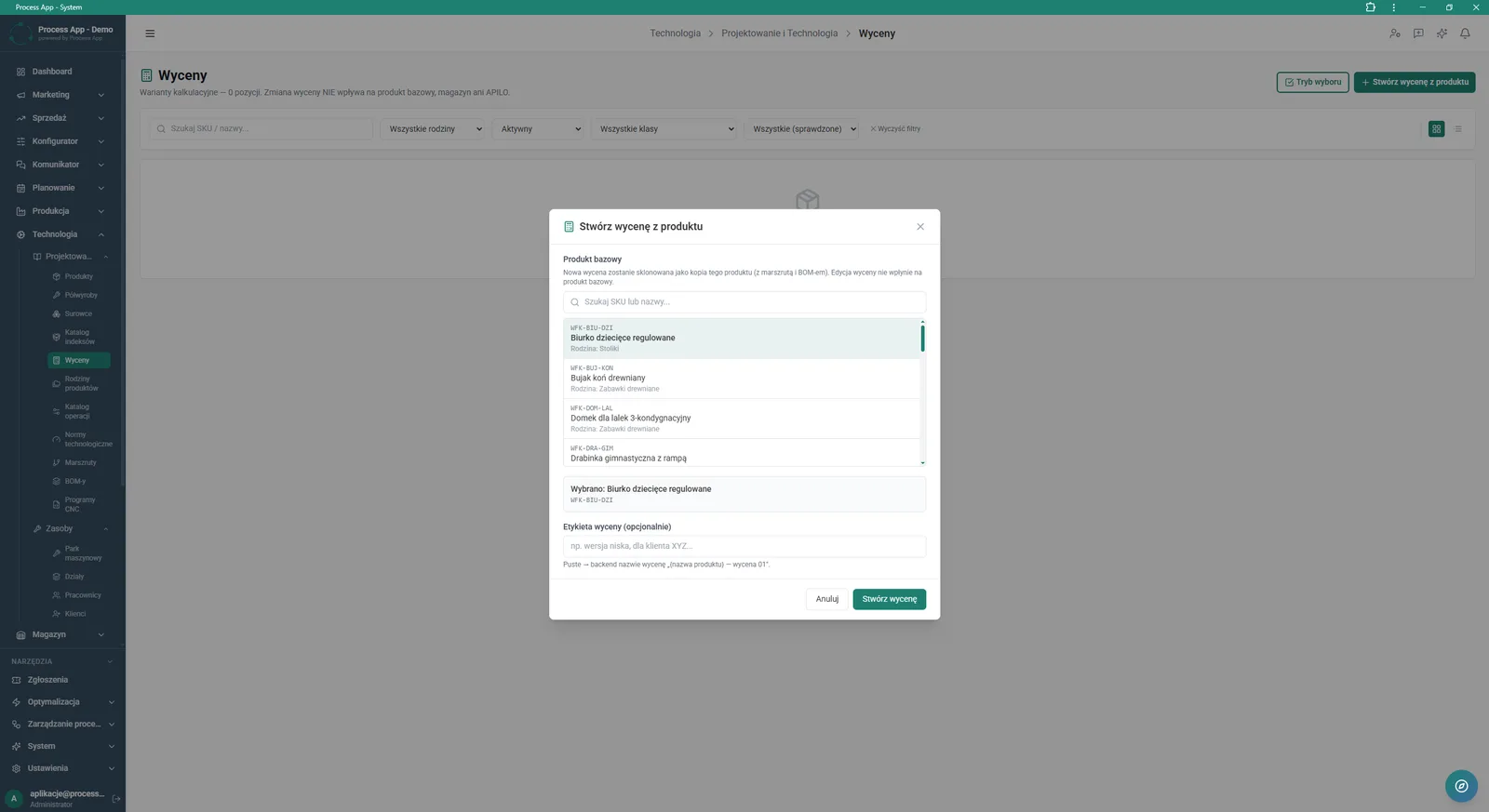Enable Tryb wyboru selection mode
This screenshot has width=1489, height=812.
[1312, 82]
